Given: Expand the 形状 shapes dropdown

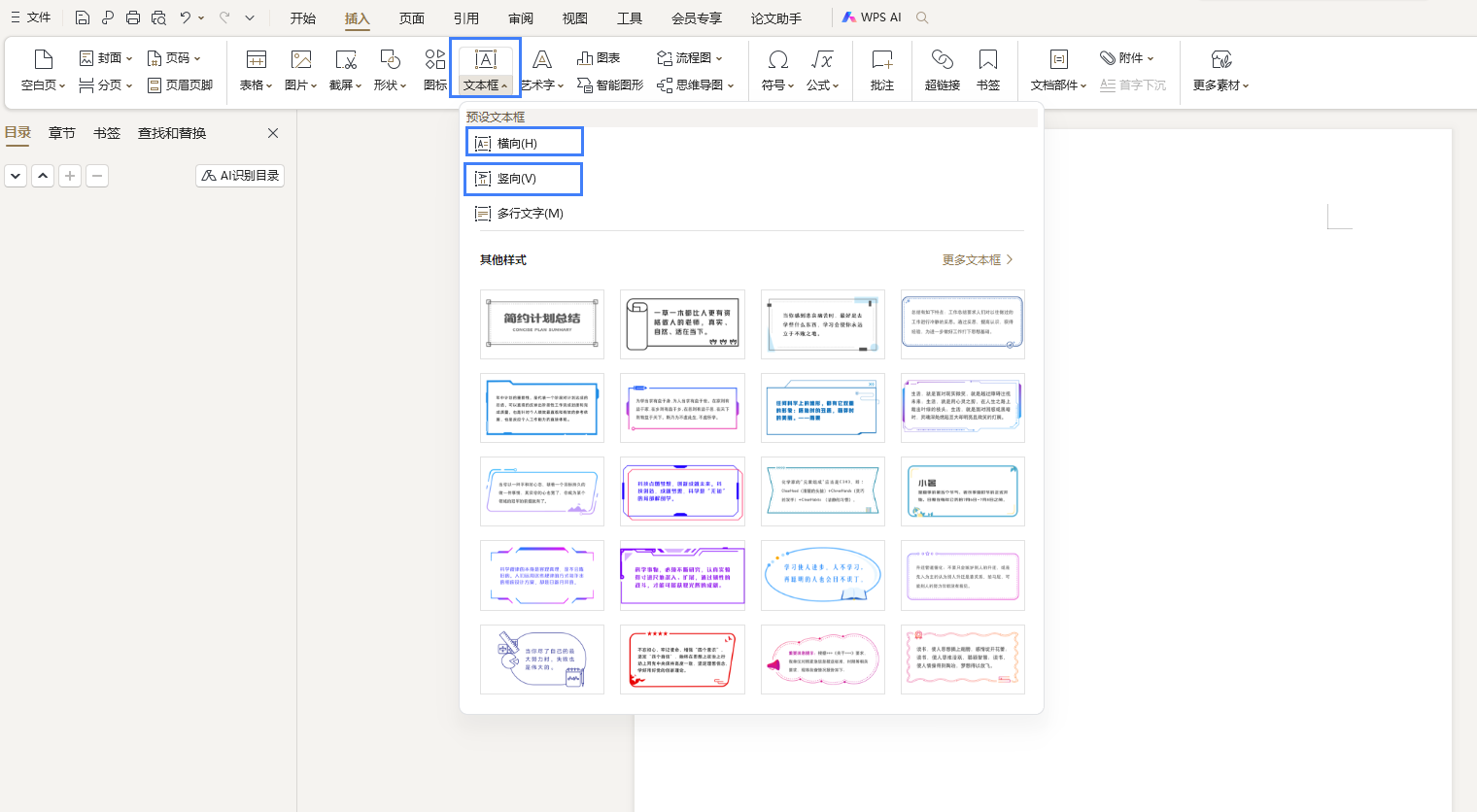Looking at the screenshot, I should [390, 85].
